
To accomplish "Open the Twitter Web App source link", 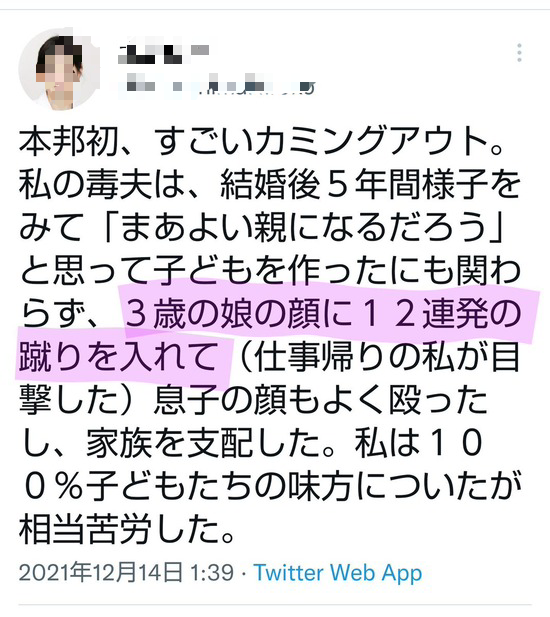I will tap(338, 572).
